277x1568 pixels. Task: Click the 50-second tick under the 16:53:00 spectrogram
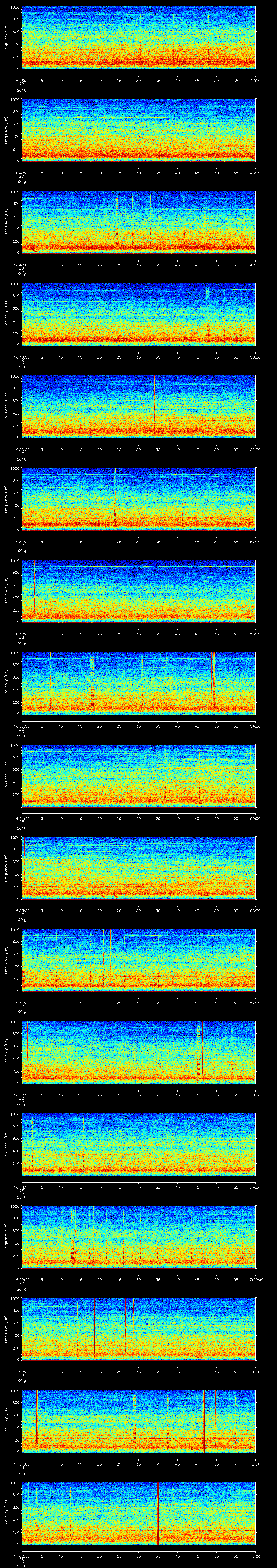(216, 726)
